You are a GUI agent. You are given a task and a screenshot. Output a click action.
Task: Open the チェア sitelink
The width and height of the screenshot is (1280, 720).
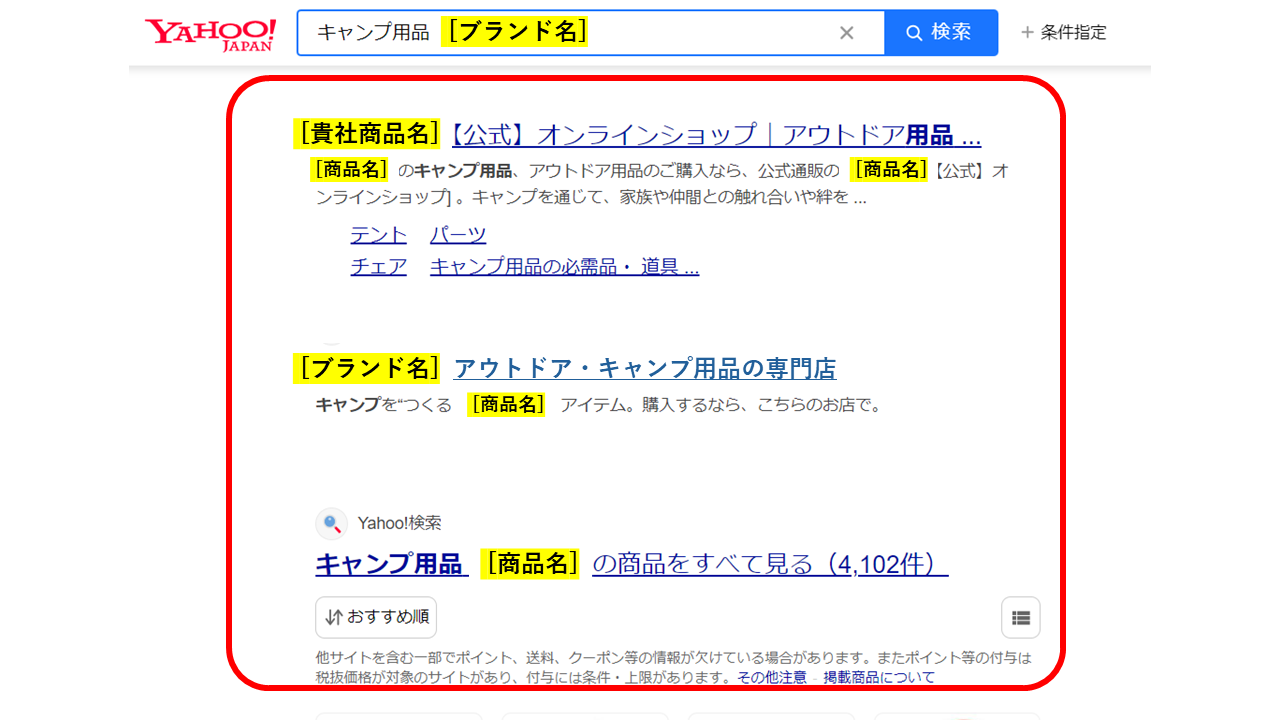pos(378,267)
